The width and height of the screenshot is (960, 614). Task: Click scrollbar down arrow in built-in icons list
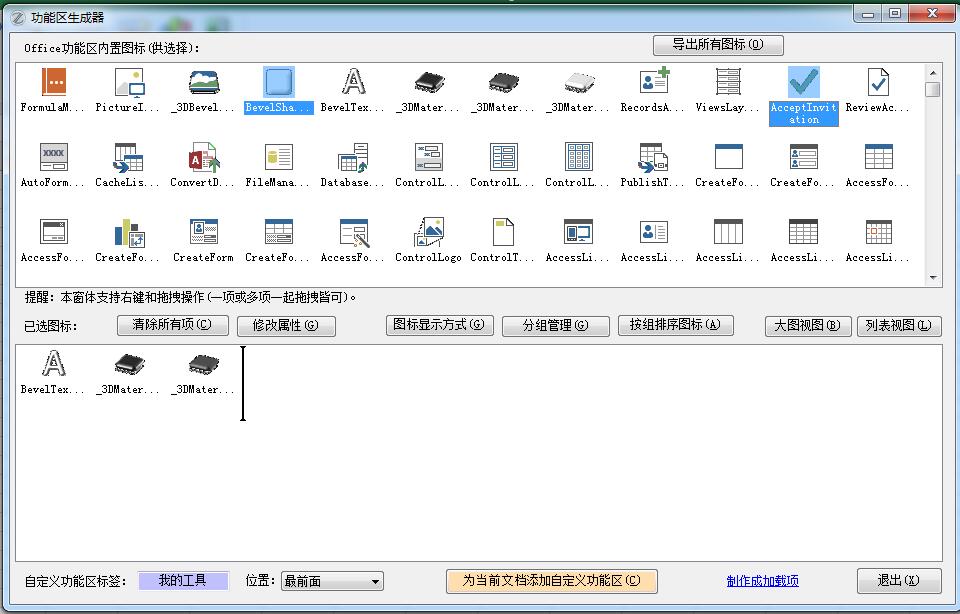(x=933, y=278)
